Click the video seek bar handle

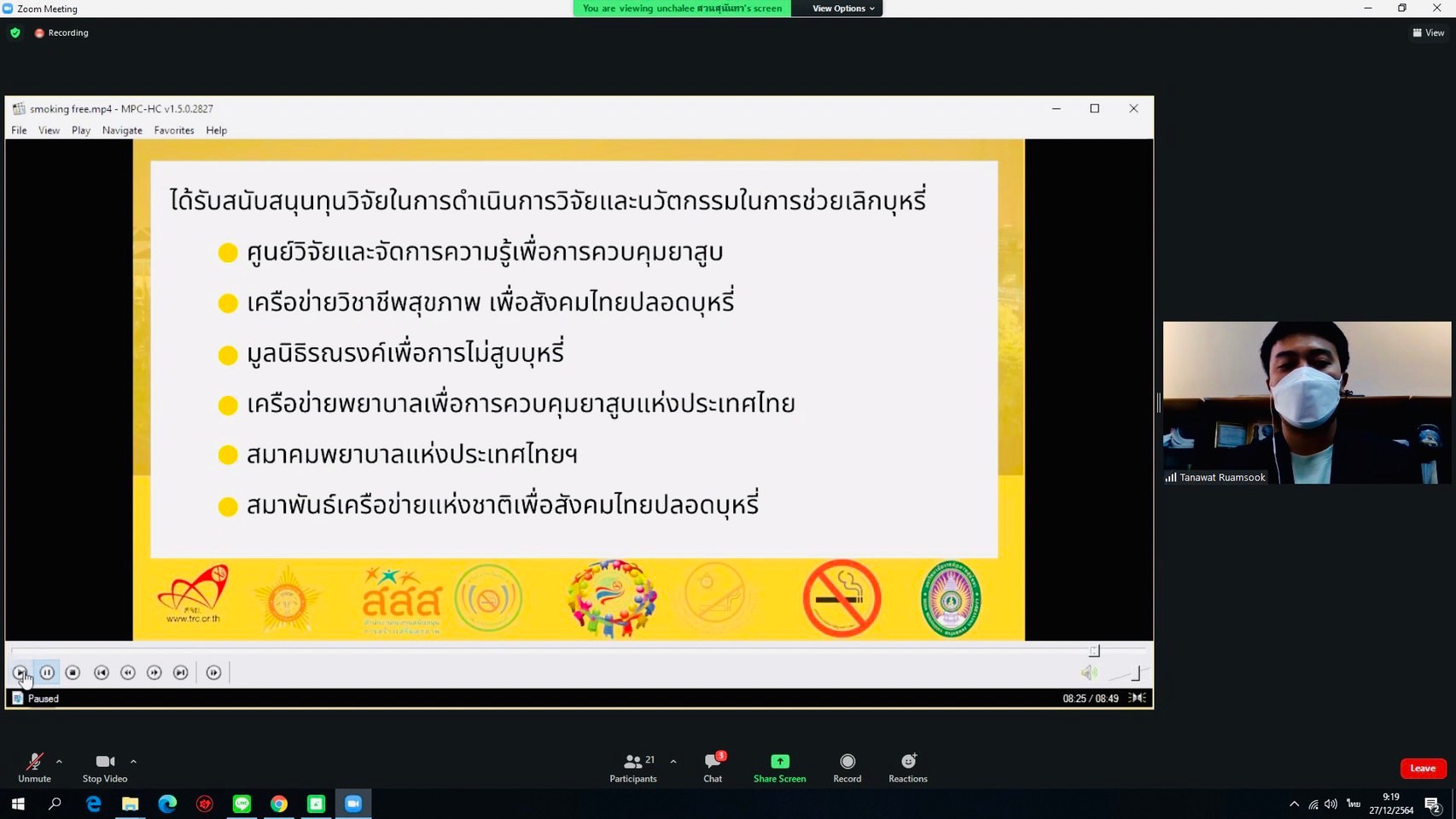pyautogui.click(x=1094, y=651)
